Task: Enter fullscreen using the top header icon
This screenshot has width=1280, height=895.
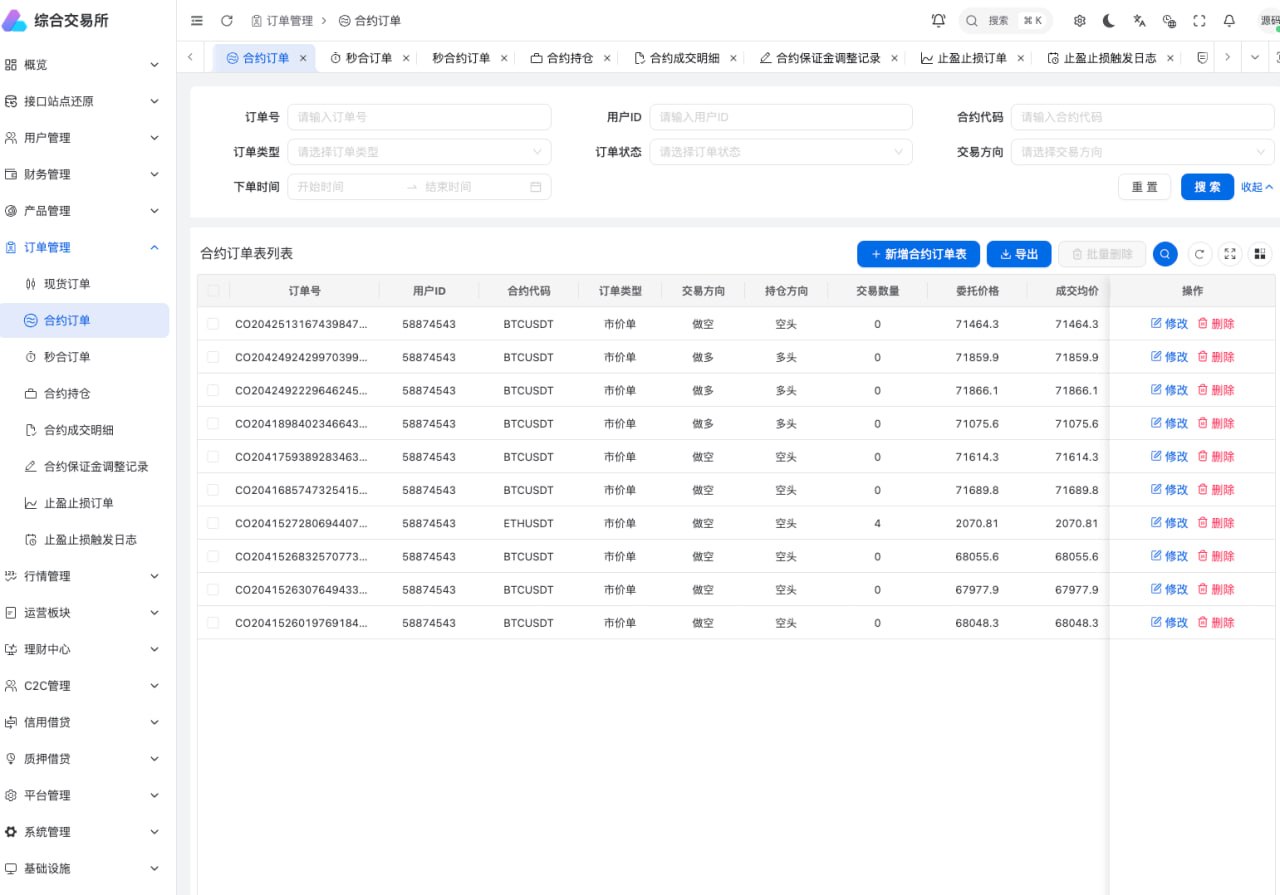Action: pyautogui.click(x=1199, y=21)
